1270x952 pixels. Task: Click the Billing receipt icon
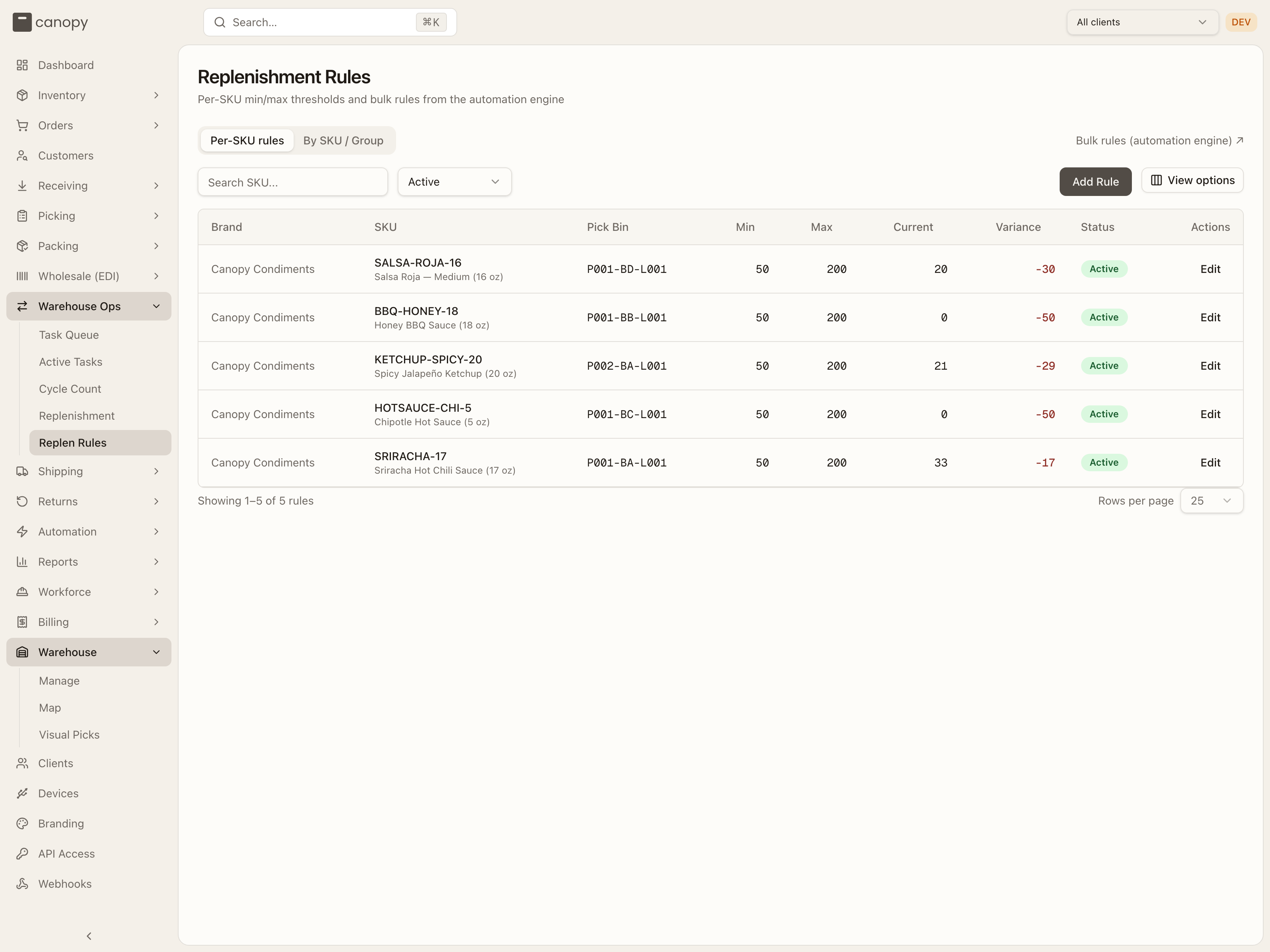pyautogui.click(x=22, y=622)
